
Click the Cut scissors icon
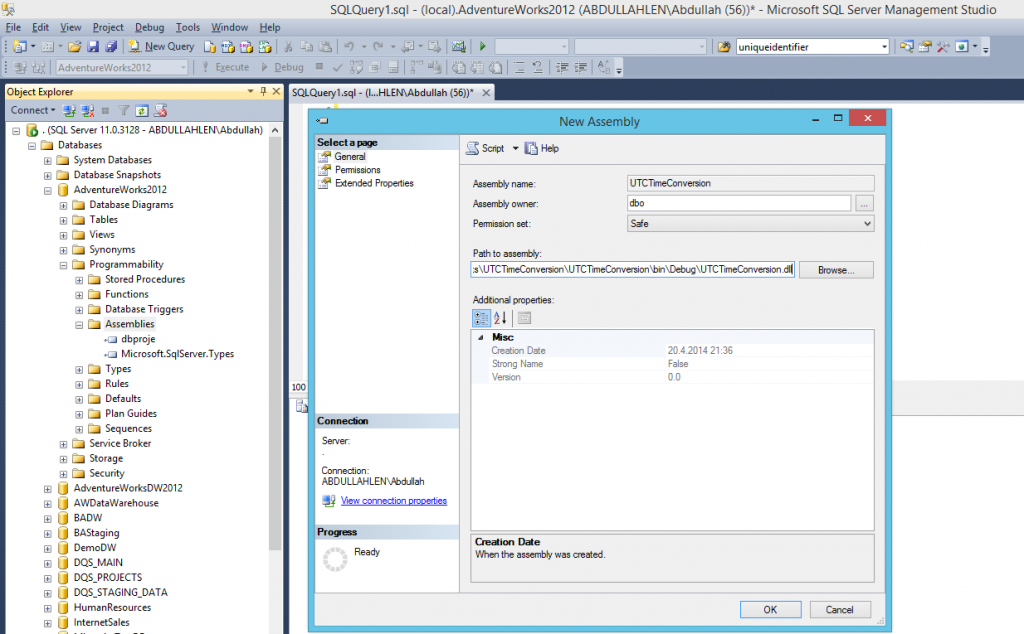pyautogui.click(x=288, y=46)
